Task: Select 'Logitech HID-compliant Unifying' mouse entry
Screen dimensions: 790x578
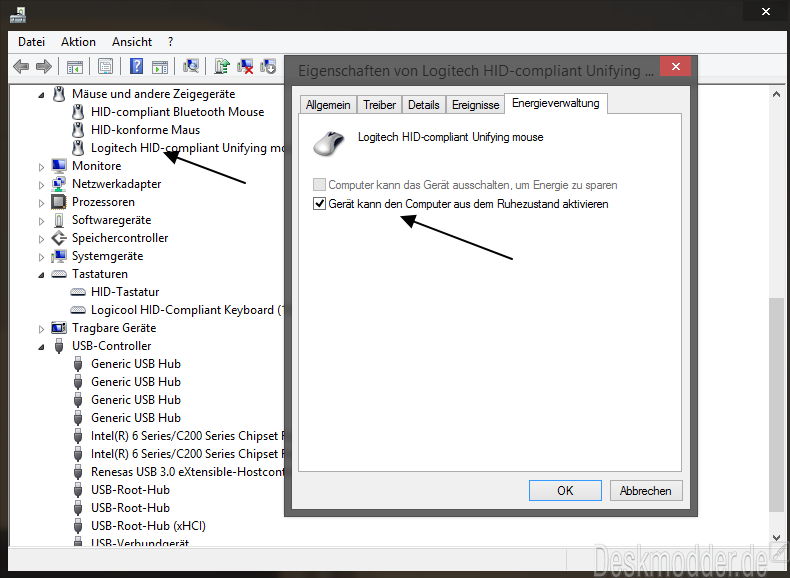Action: pos(187,148)
